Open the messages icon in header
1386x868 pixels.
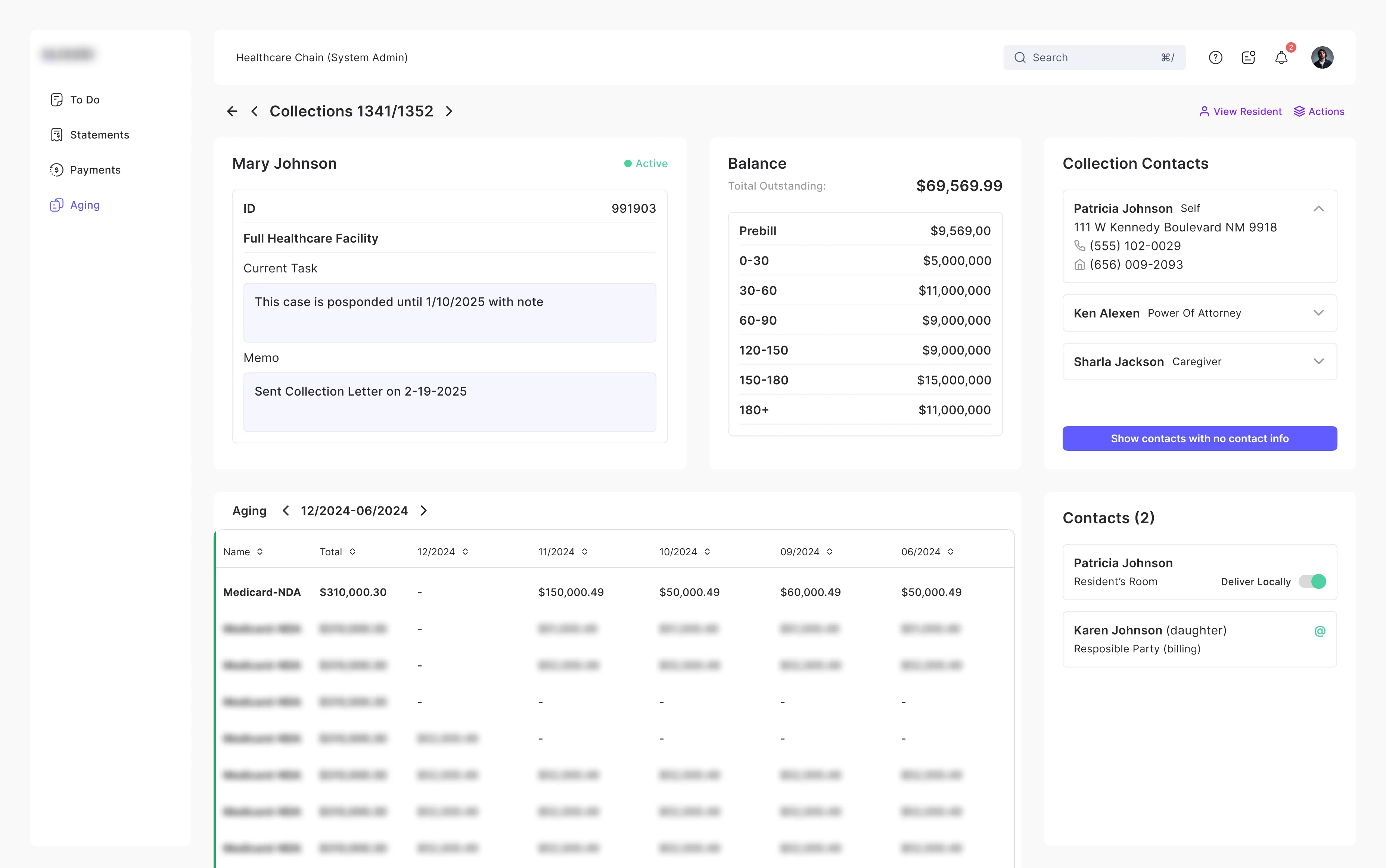point(1248,57)
